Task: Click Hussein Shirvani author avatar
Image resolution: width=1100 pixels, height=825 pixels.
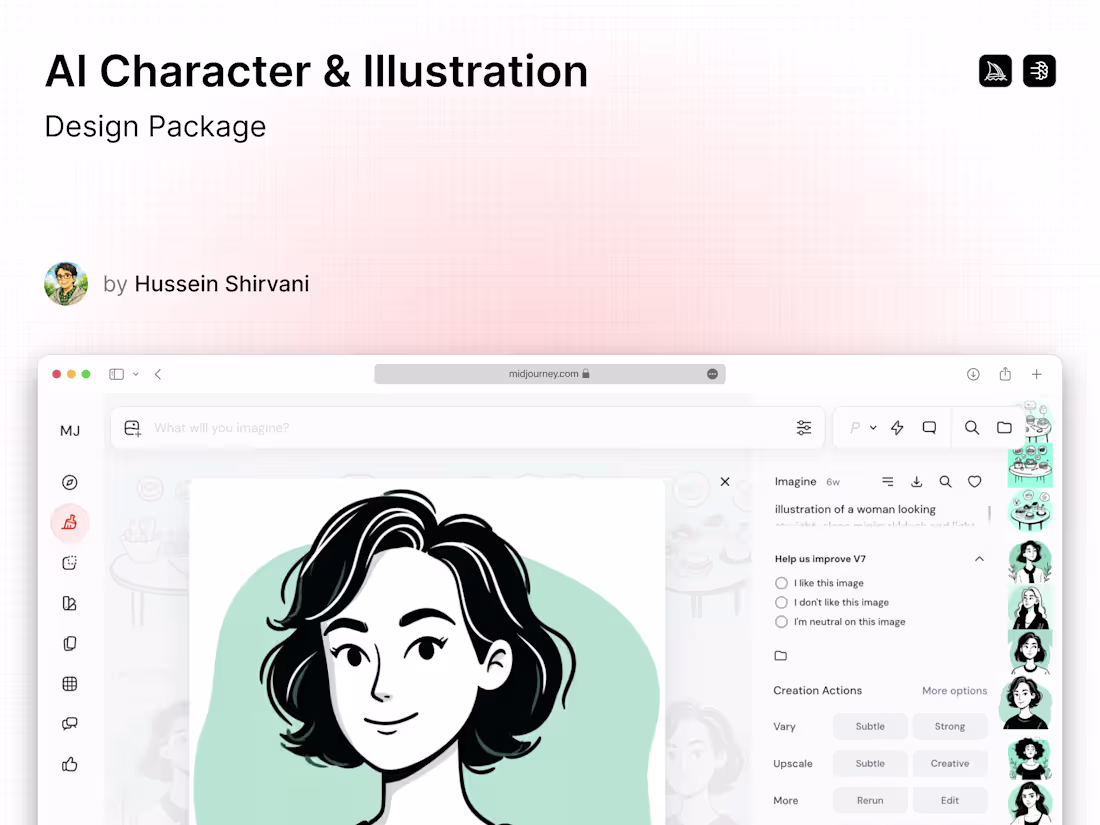Action: (66, 283)
